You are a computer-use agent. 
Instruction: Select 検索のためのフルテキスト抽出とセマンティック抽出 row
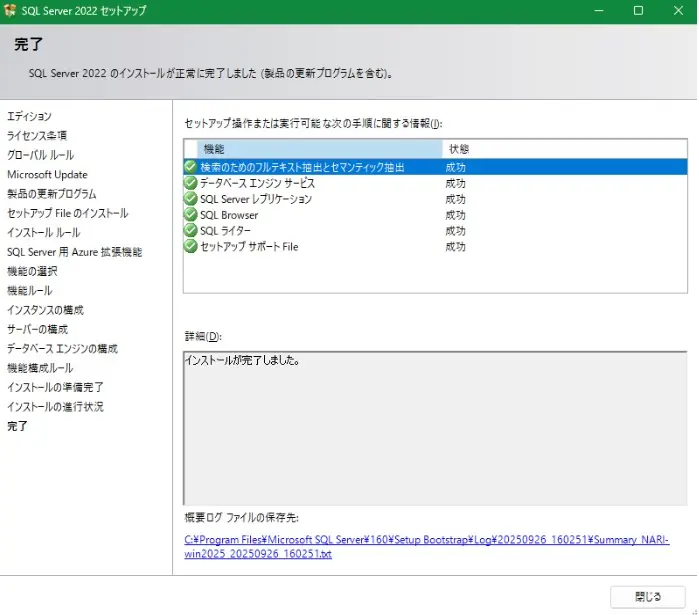(x=435, y=167)
